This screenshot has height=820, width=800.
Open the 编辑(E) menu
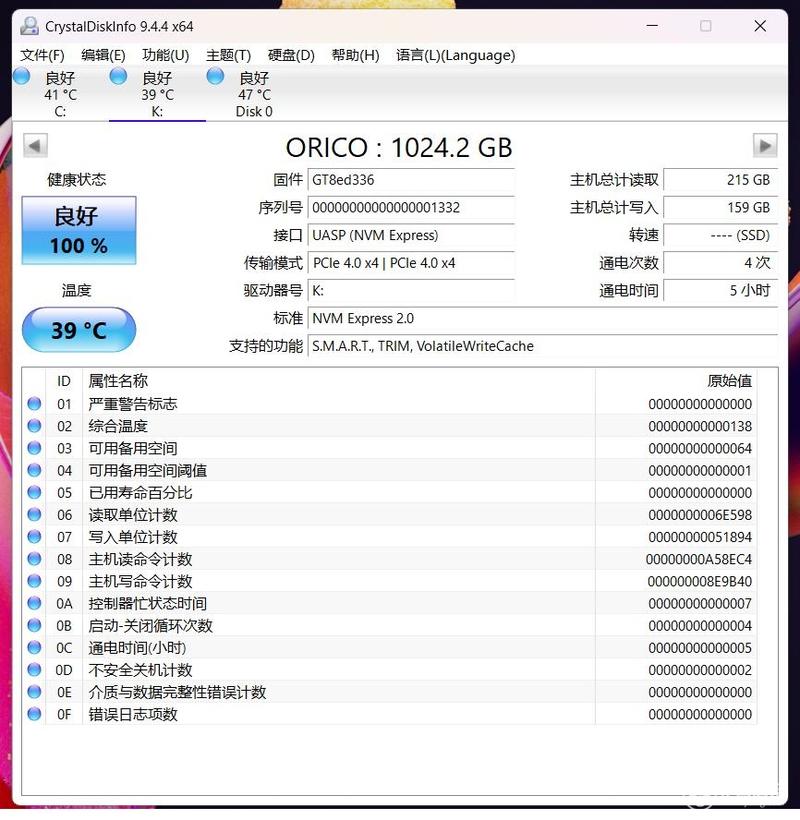[104, 55]
